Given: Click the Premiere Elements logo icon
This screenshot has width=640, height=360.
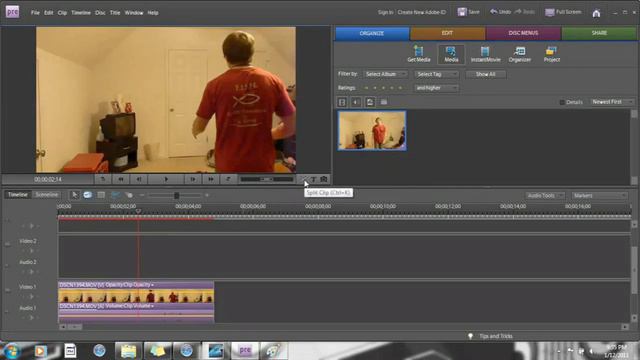Looking at the screenshot, I should click(13, 11).
